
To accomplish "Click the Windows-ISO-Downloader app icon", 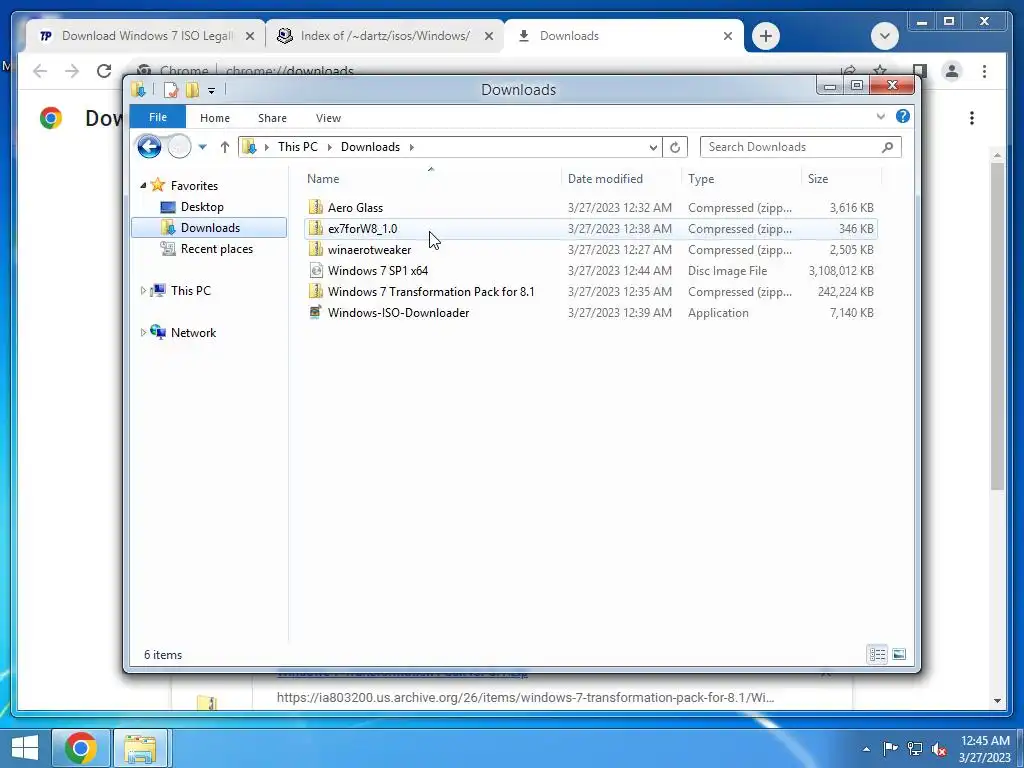I will click(x=315, y=312).
